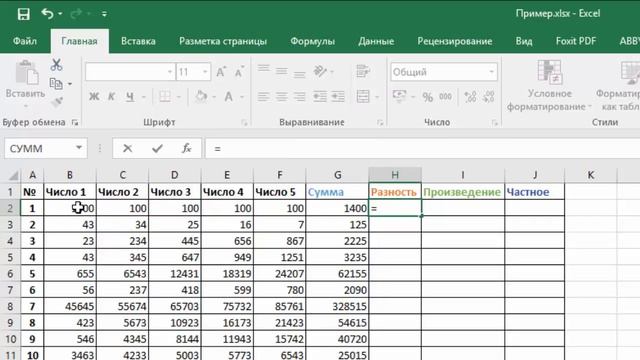Open the cell borders button

(x=165, y=97)
